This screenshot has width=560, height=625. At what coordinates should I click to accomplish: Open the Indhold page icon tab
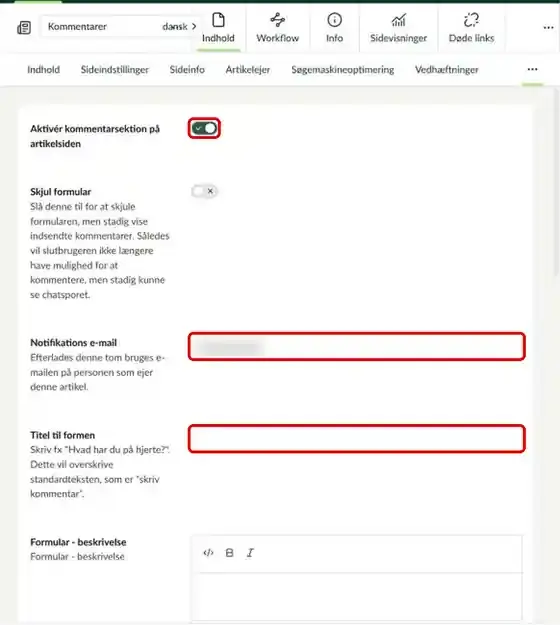coord(218,28)
